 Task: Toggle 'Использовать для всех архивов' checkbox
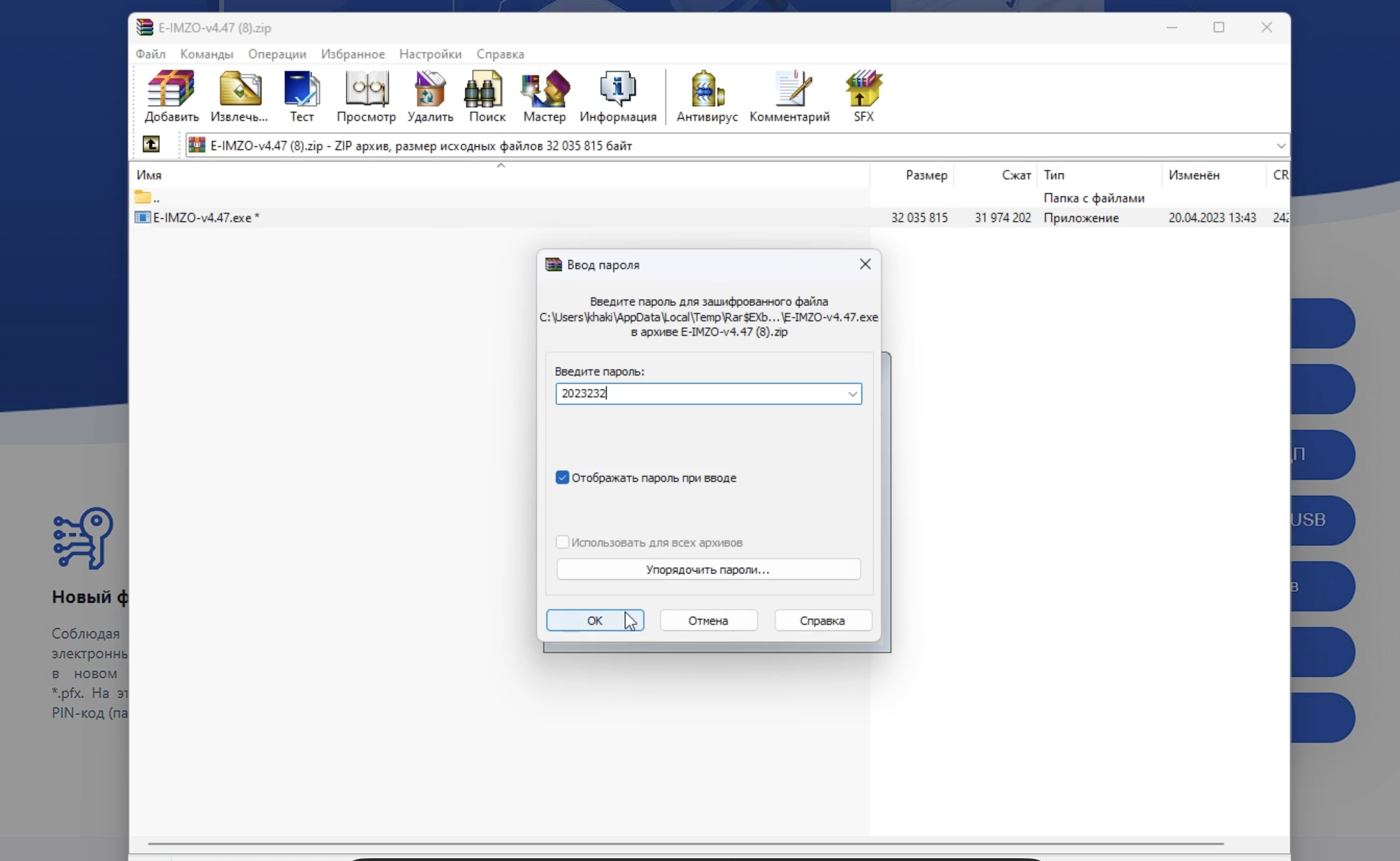click(562, 542)
